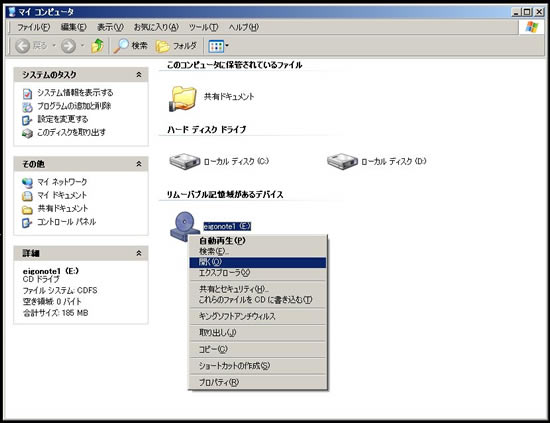Open the ファイル(F) menu
The image size is (550, 423).
34,27
